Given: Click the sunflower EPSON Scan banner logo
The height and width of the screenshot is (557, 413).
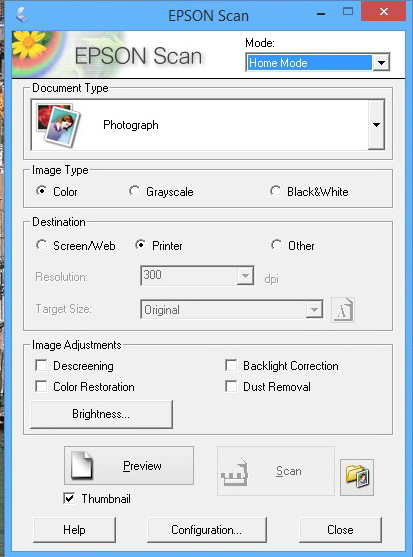Looking at the screenshot, I should pyautogui.click(x=37, y=53).
